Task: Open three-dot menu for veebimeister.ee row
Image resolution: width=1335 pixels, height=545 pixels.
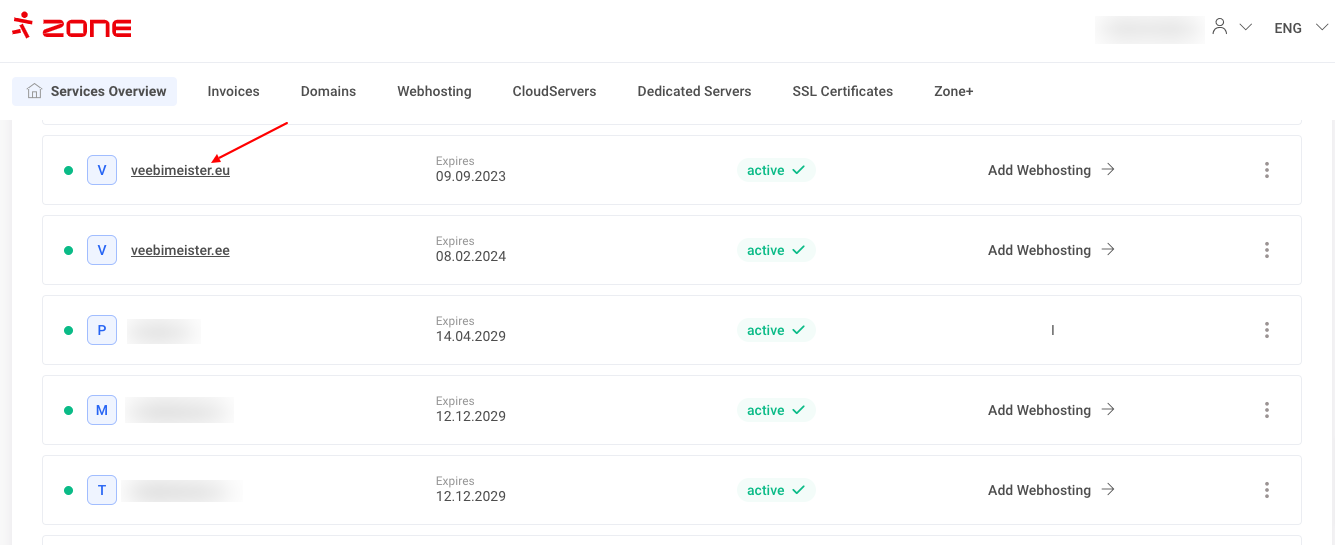Action: click(x=1266, y=250)
